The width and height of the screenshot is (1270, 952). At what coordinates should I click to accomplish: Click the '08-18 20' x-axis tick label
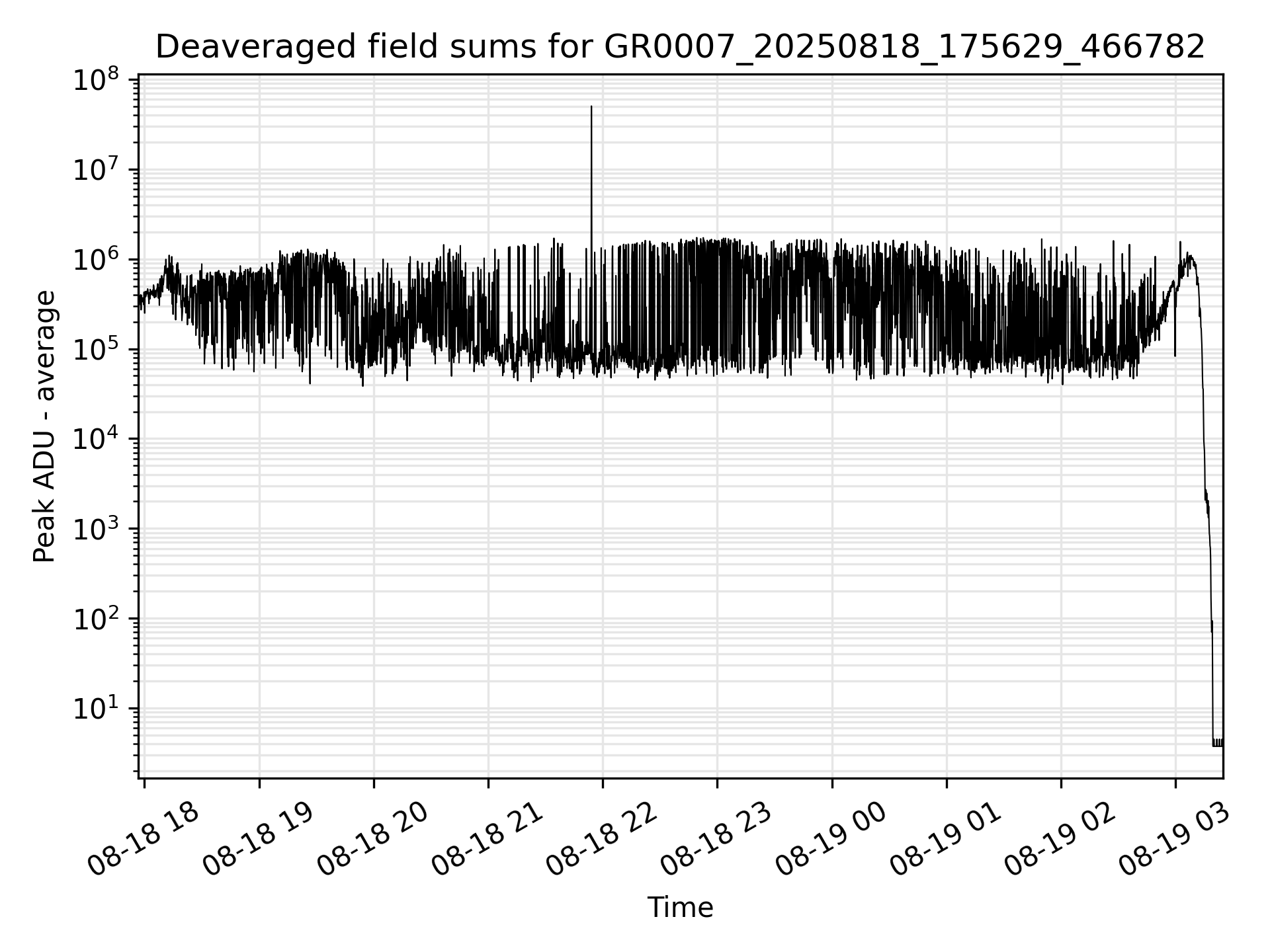click(x=372, y=840)
